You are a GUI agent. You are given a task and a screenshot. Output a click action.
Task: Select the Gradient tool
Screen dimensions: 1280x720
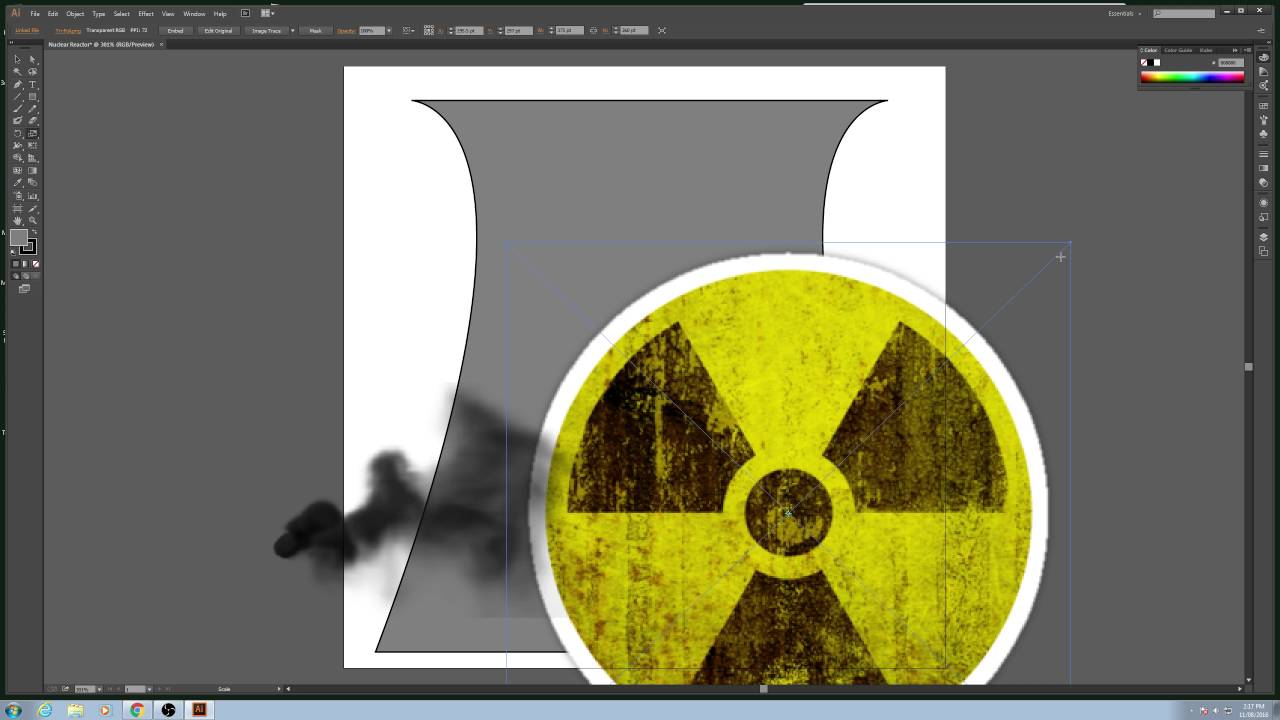[32, 171]
